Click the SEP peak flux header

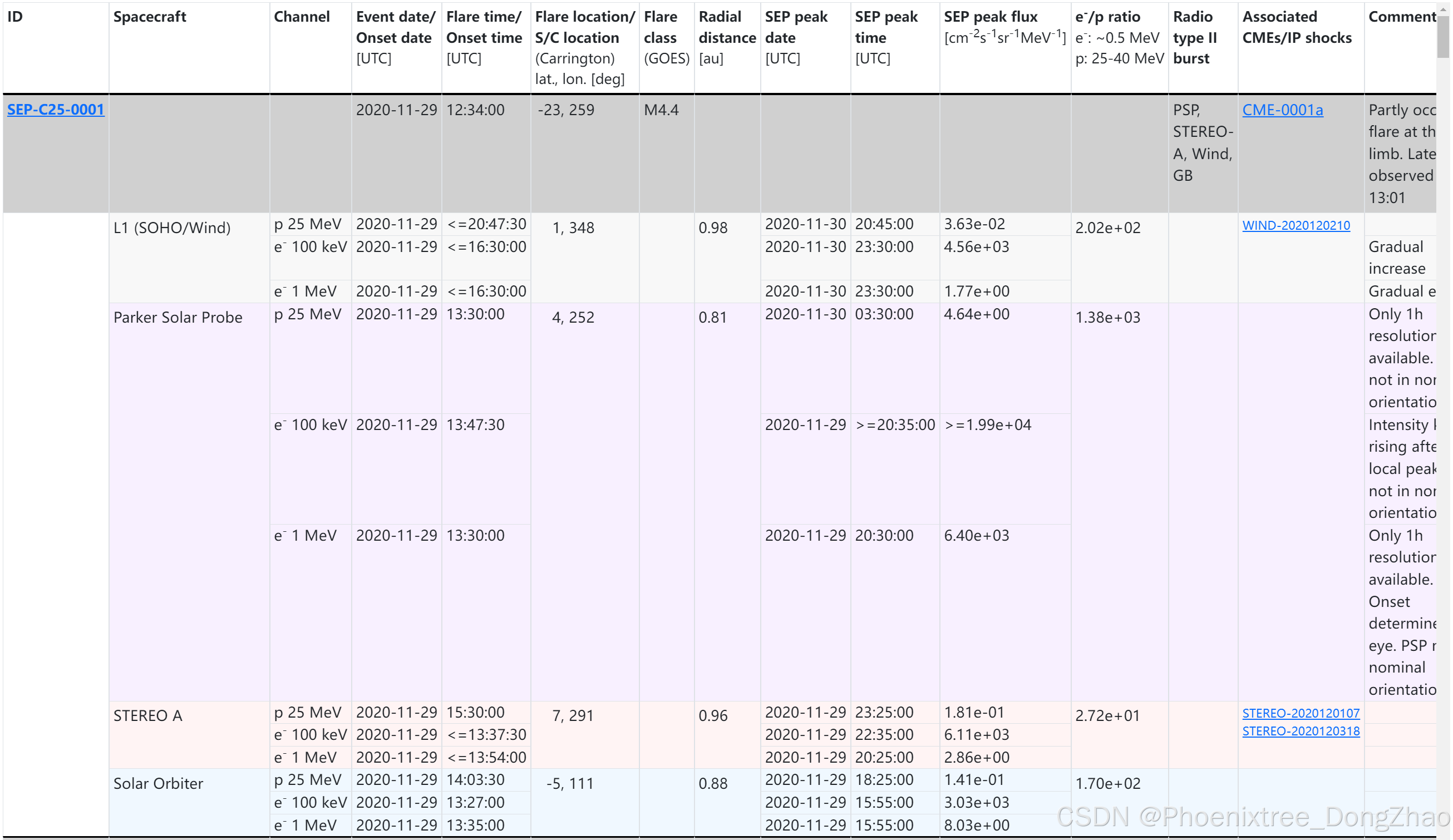[x=990, y=17]
